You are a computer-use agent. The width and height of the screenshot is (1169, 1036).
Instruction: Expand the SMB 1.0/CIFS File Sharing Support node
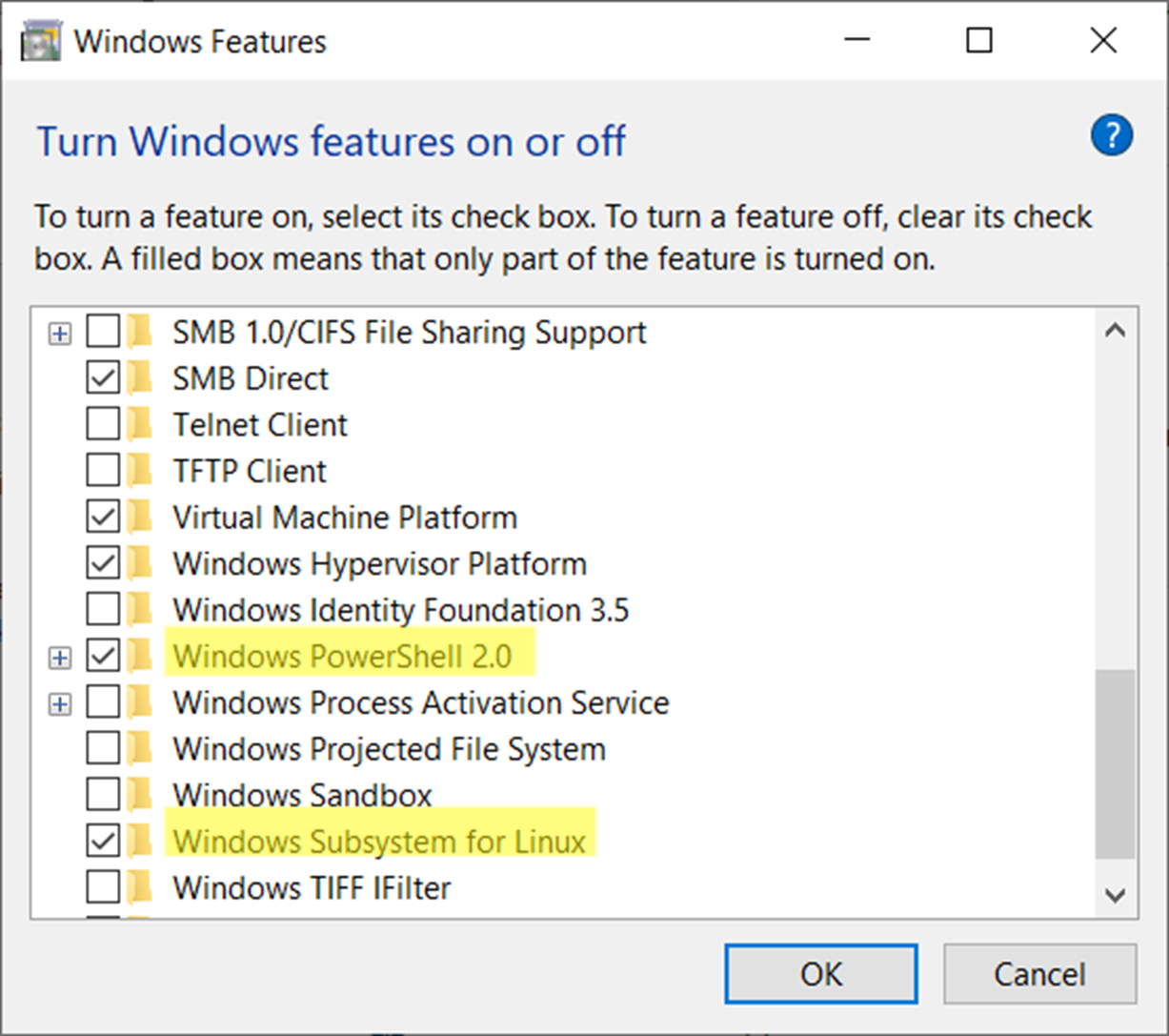tap(60, 334)
